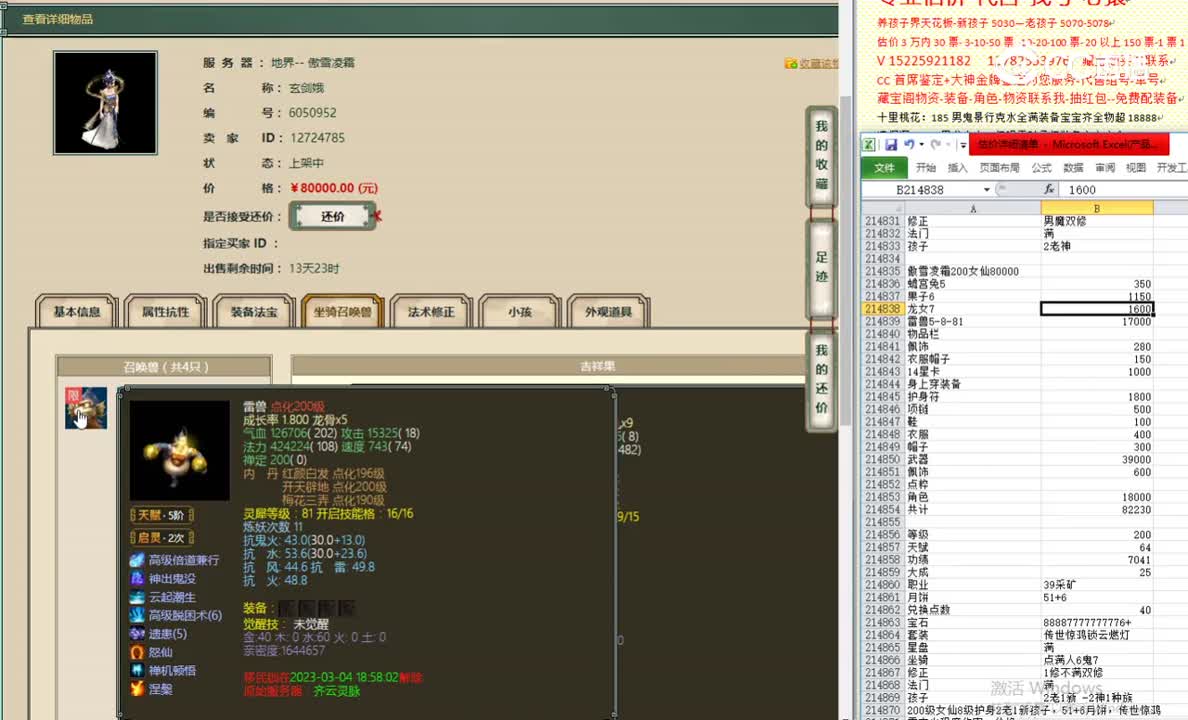Viewport: 1188px width, 720px height.
Task: Click the formula bar showing 1600
Action: (x=1124, y=189)
